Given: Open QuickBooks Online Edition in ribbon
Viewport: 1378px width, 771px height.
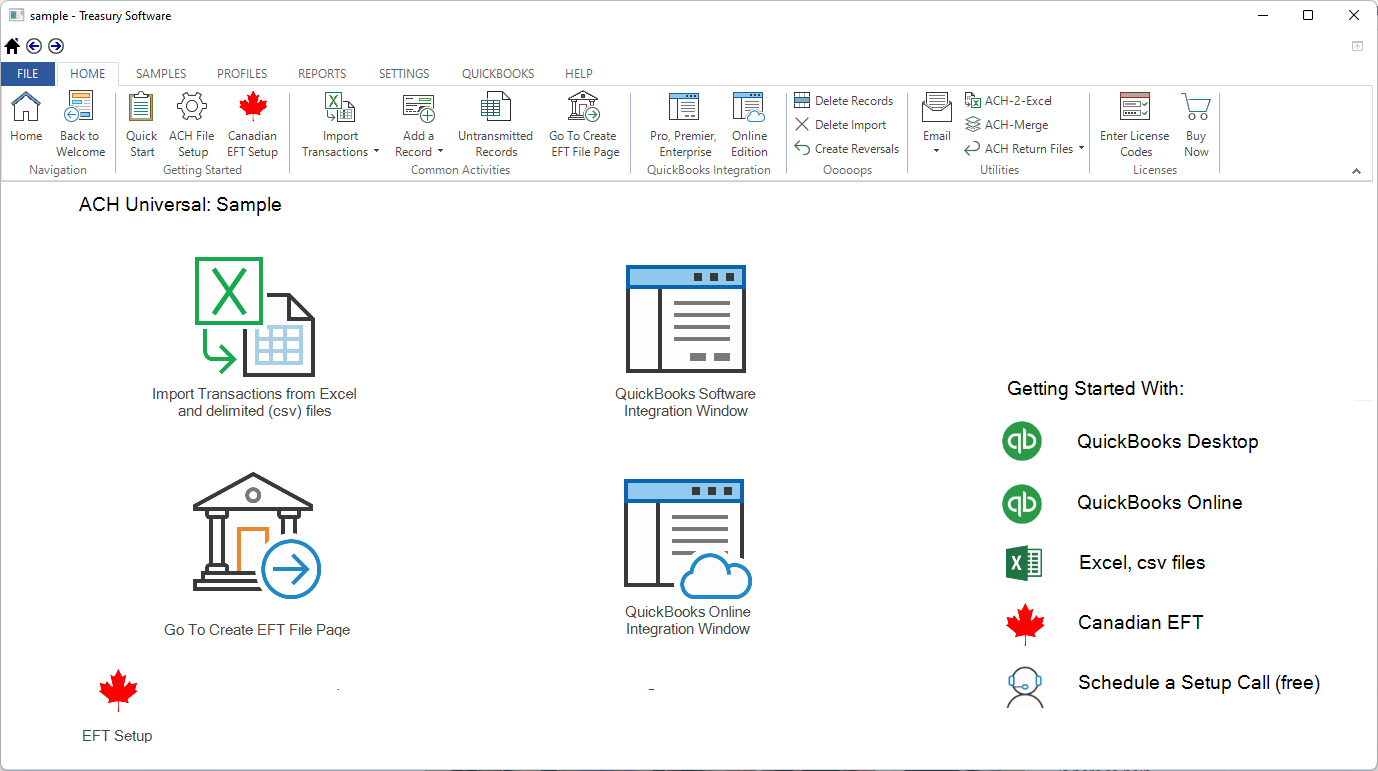Looking at the screenshot, I should click(x=749, y=124).
